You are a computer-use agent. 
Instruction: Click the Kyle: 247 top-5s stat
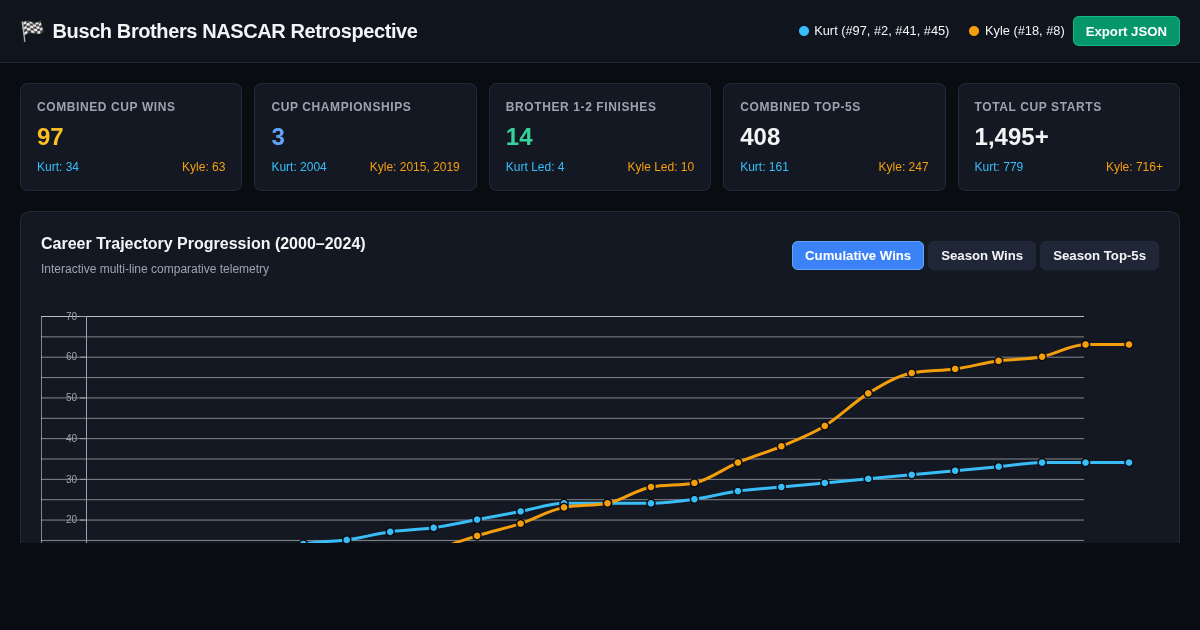point(903,167)
